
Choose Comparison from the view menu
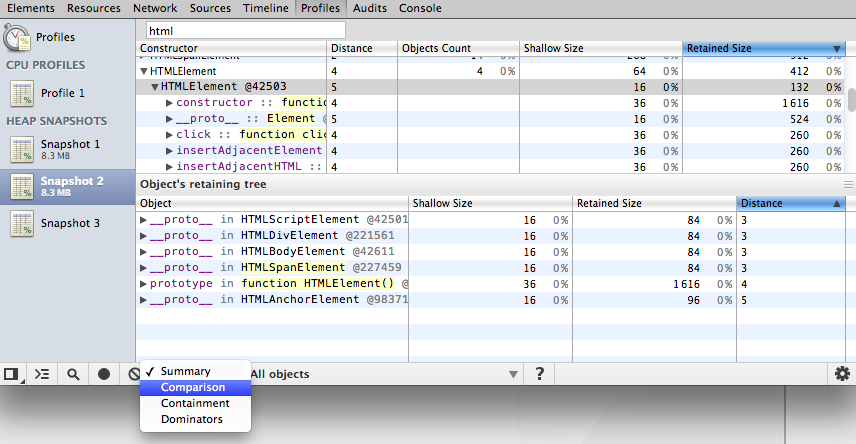(x=193, y=387)
